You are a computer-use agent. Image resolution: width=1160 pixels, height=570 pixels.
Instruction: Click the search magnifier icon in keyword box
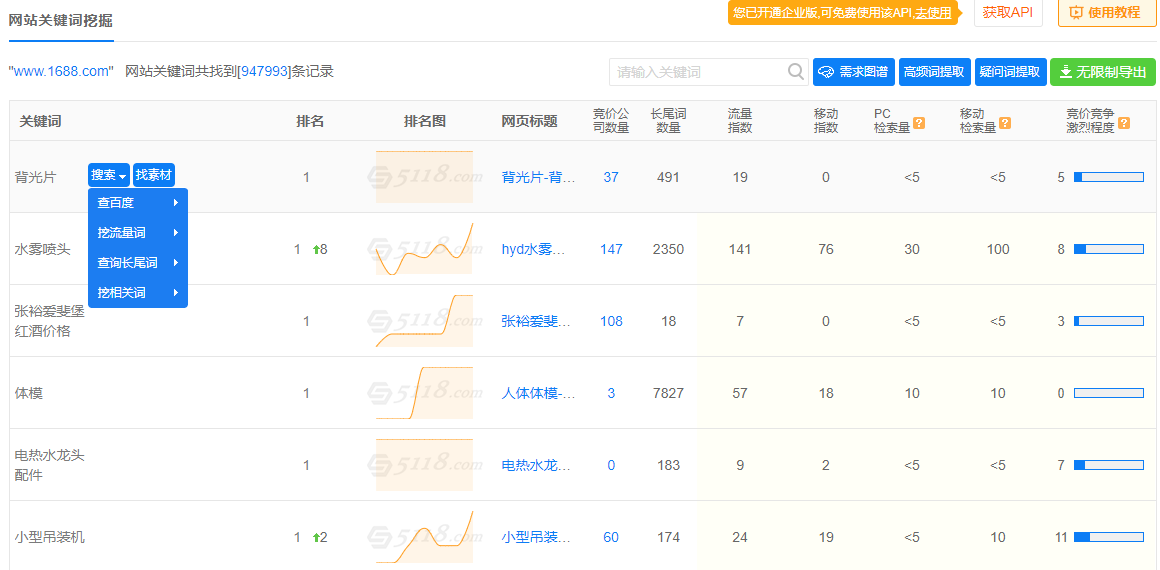coord(796,72)
